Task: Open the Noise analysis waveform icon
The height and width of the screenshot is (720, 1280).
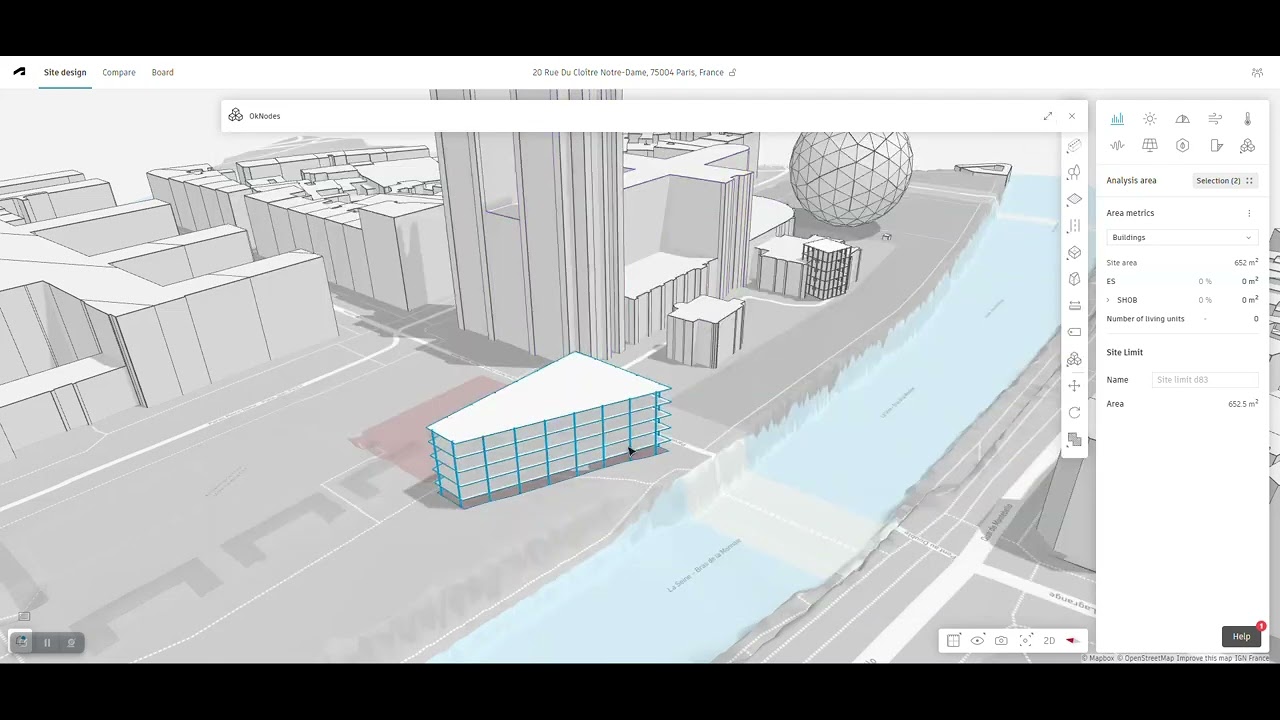Action: point(1117,146)
